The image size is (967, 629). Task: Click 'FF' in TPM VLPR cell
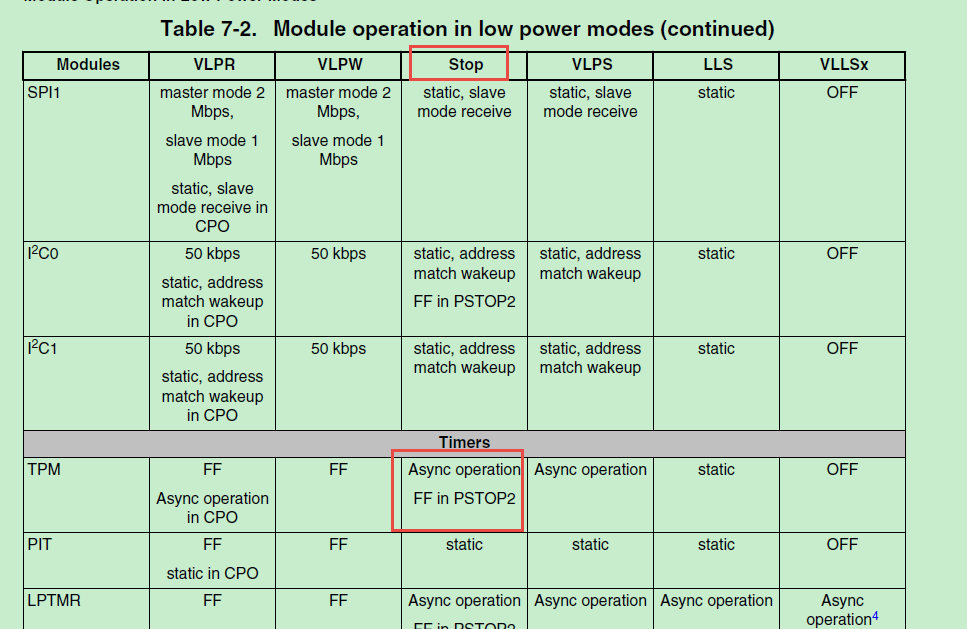(212, 469)
